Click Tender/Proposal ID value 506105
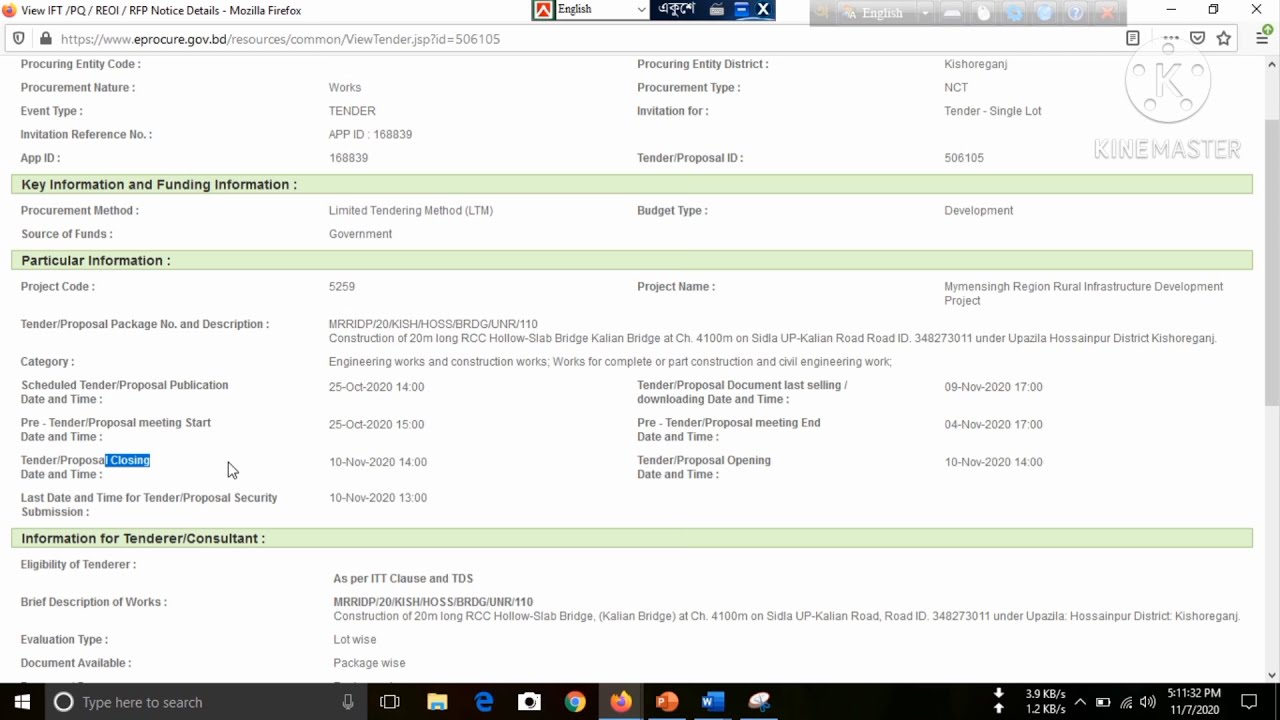Viewport: 1280px width, 720px height. 964,158
